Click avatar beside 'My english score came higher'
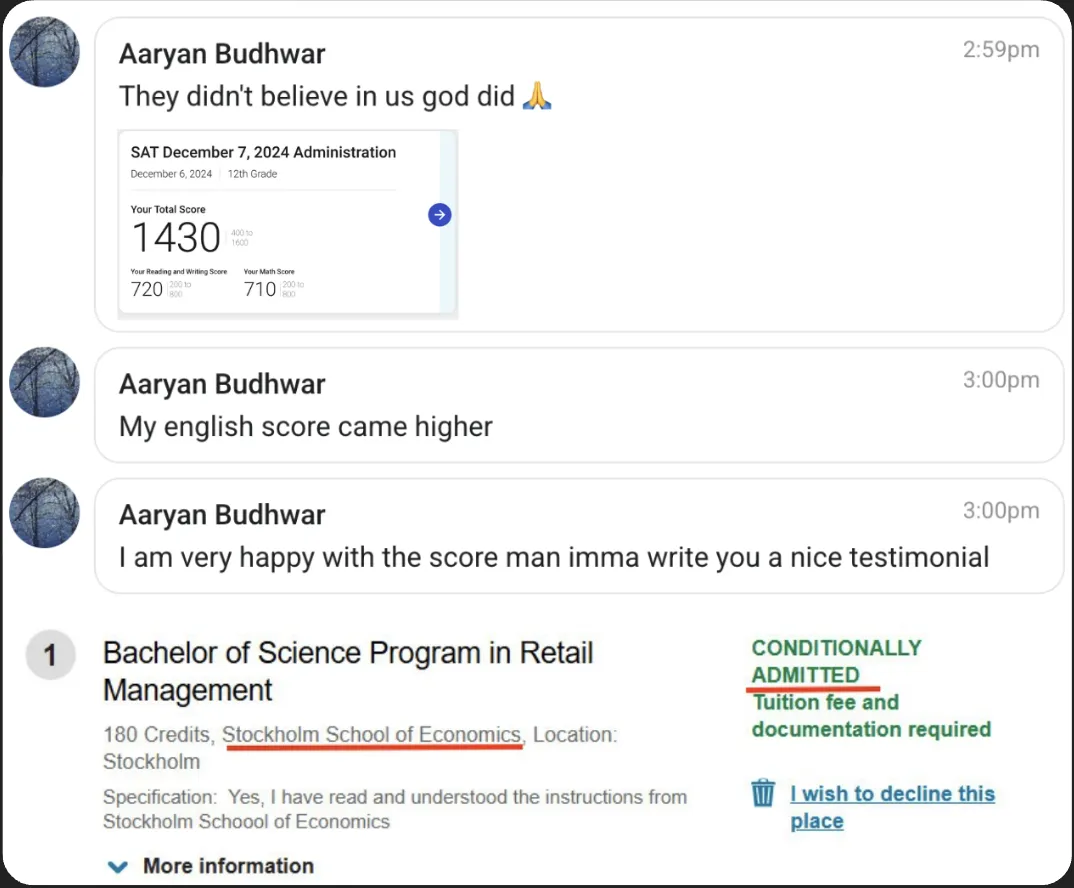The image size is (1074, 888). tap(45, 382)
